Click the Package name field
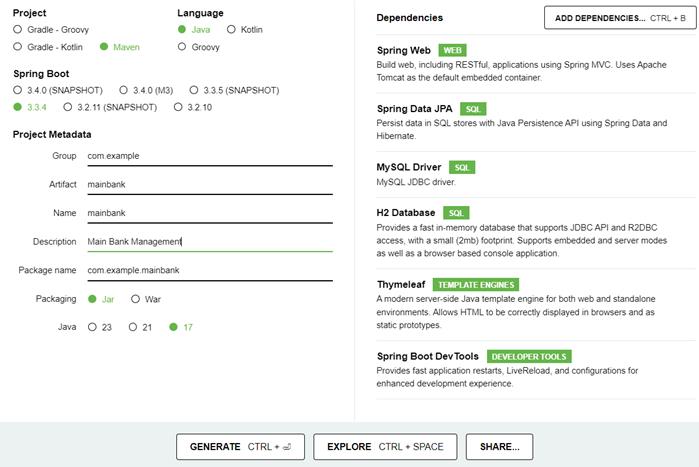The width and height of the screenshot is (699, 467). coord(210,270)
